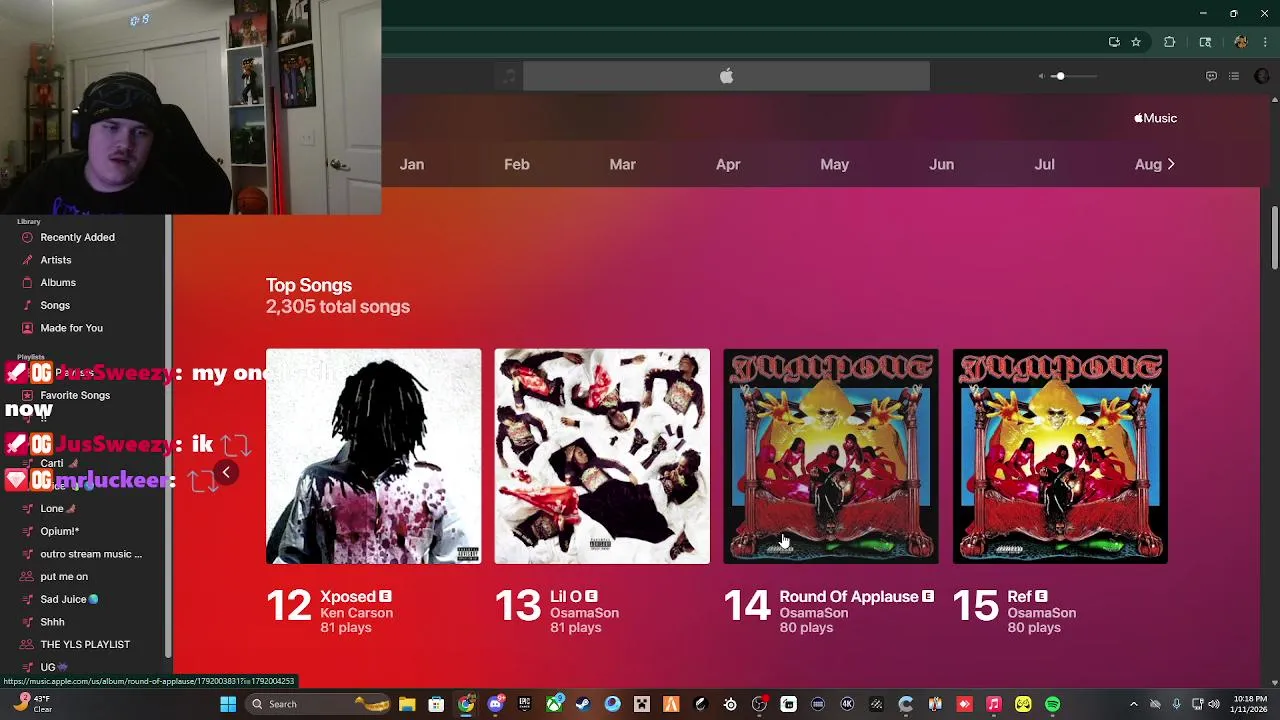Open the Chrome three-dot menu
Viewport: 1280px width, 720px height.
pyautogui.click(x=1266, y=42)
